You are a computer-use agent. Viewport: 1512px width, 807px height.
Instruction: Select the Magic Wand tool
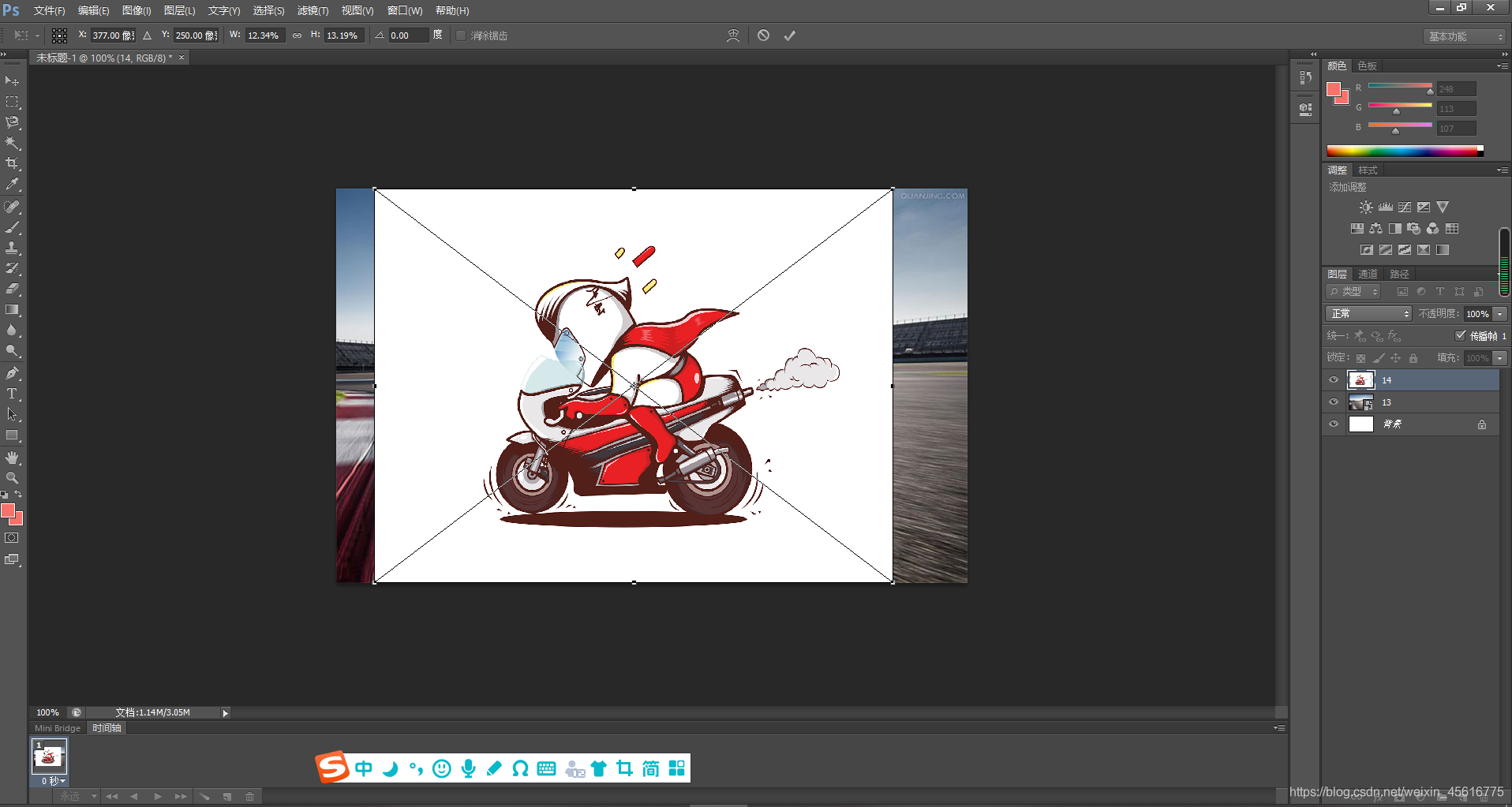click(12, 143)
